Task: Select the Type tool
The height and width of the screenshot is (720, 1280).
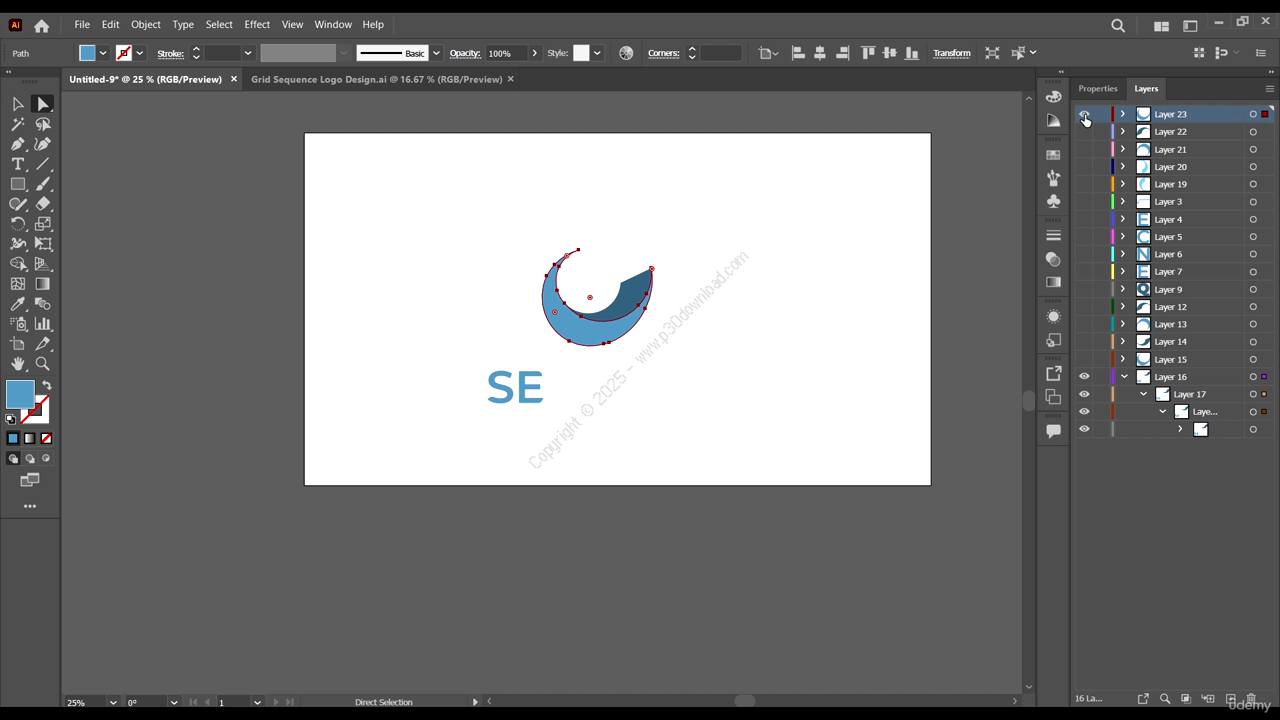Action: point(18,164)
